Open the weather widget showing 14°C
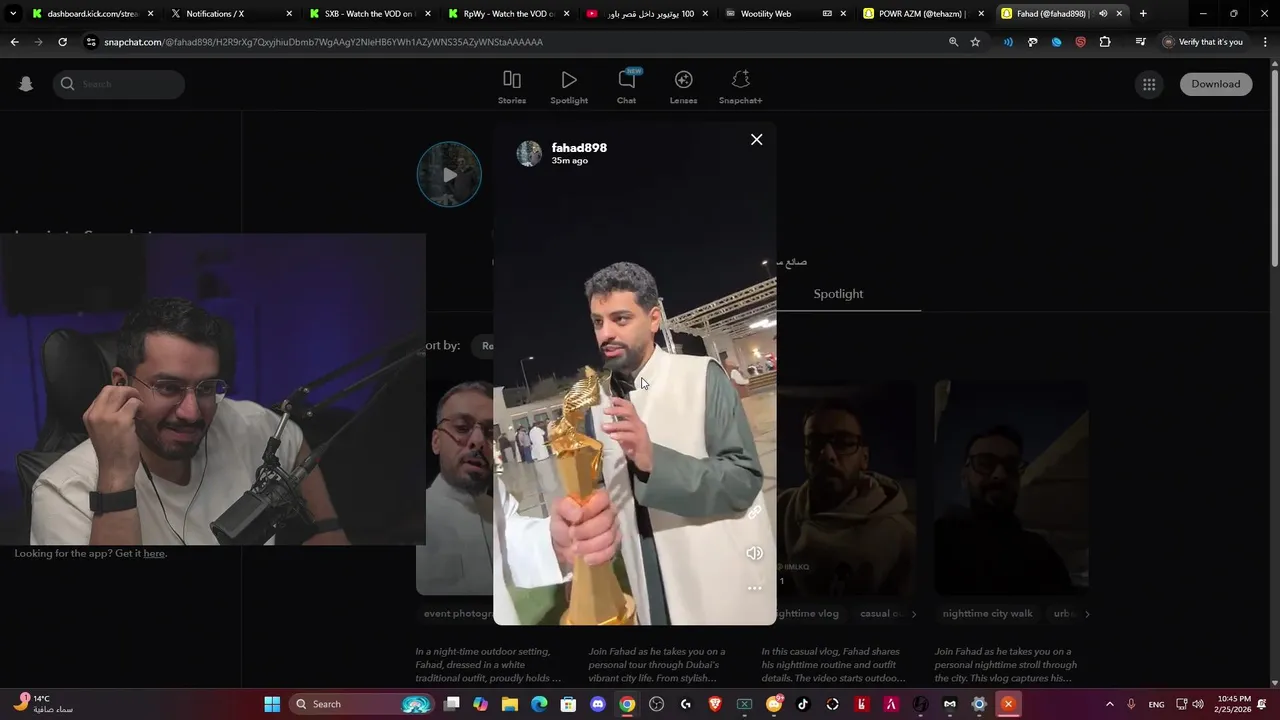Screen dimensions: 1280x720 pos(44,704)
